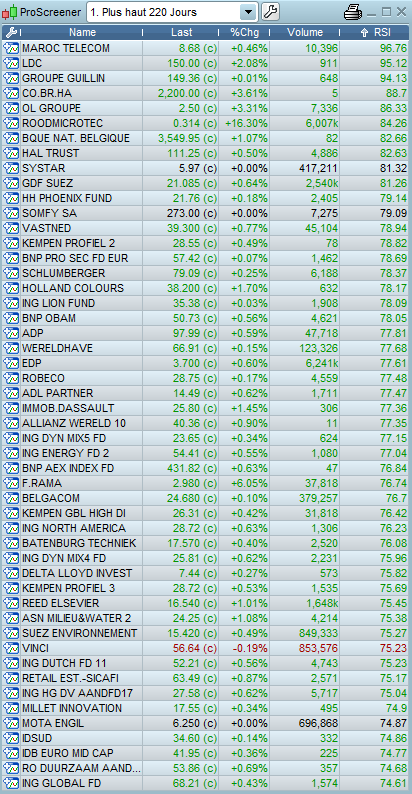Open chart icon for HAL TRUST

click(x=11, y=153)
